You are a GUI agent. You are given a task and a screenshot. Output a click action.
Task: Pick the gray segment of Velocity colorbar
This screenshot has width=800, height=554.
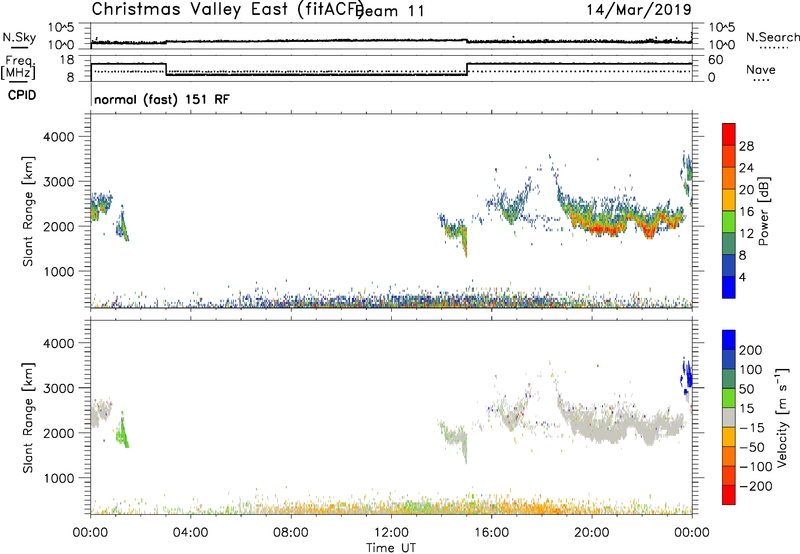[729, 418]
